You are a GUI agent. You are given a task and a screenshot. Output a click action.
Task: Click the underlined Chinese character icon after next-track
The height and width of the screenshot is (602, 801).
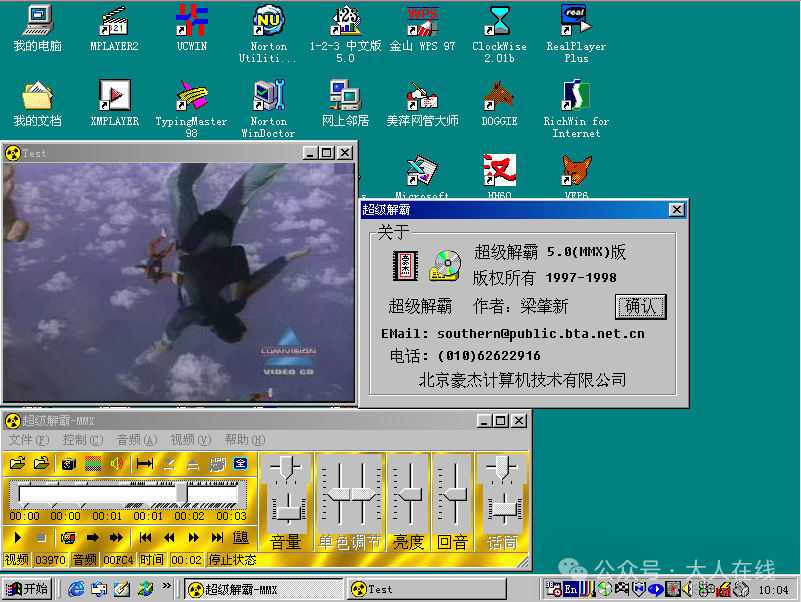click(x=241, y=538)
